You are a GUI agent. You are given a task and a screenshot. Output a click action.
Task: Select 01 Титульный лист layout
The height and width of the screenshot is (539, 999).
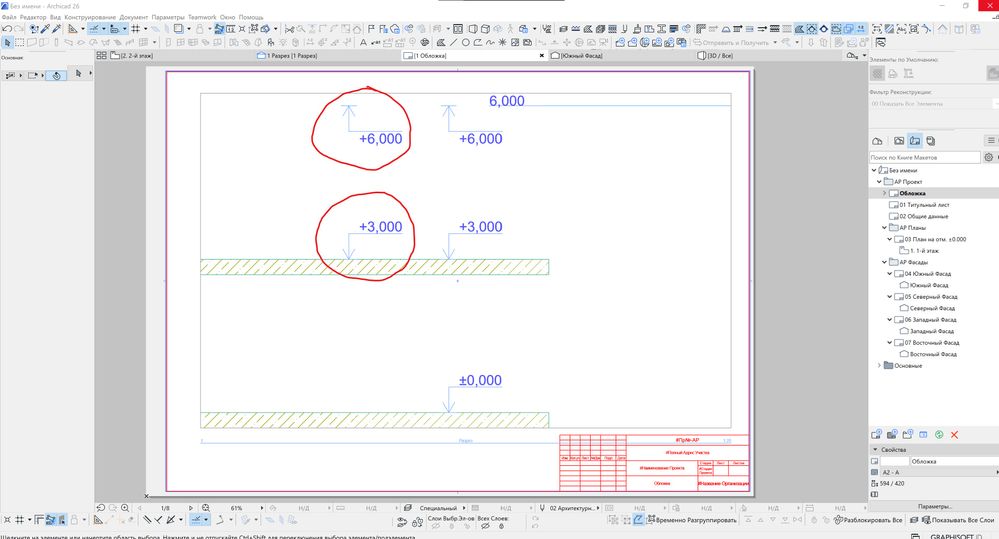tap(924, 205)
